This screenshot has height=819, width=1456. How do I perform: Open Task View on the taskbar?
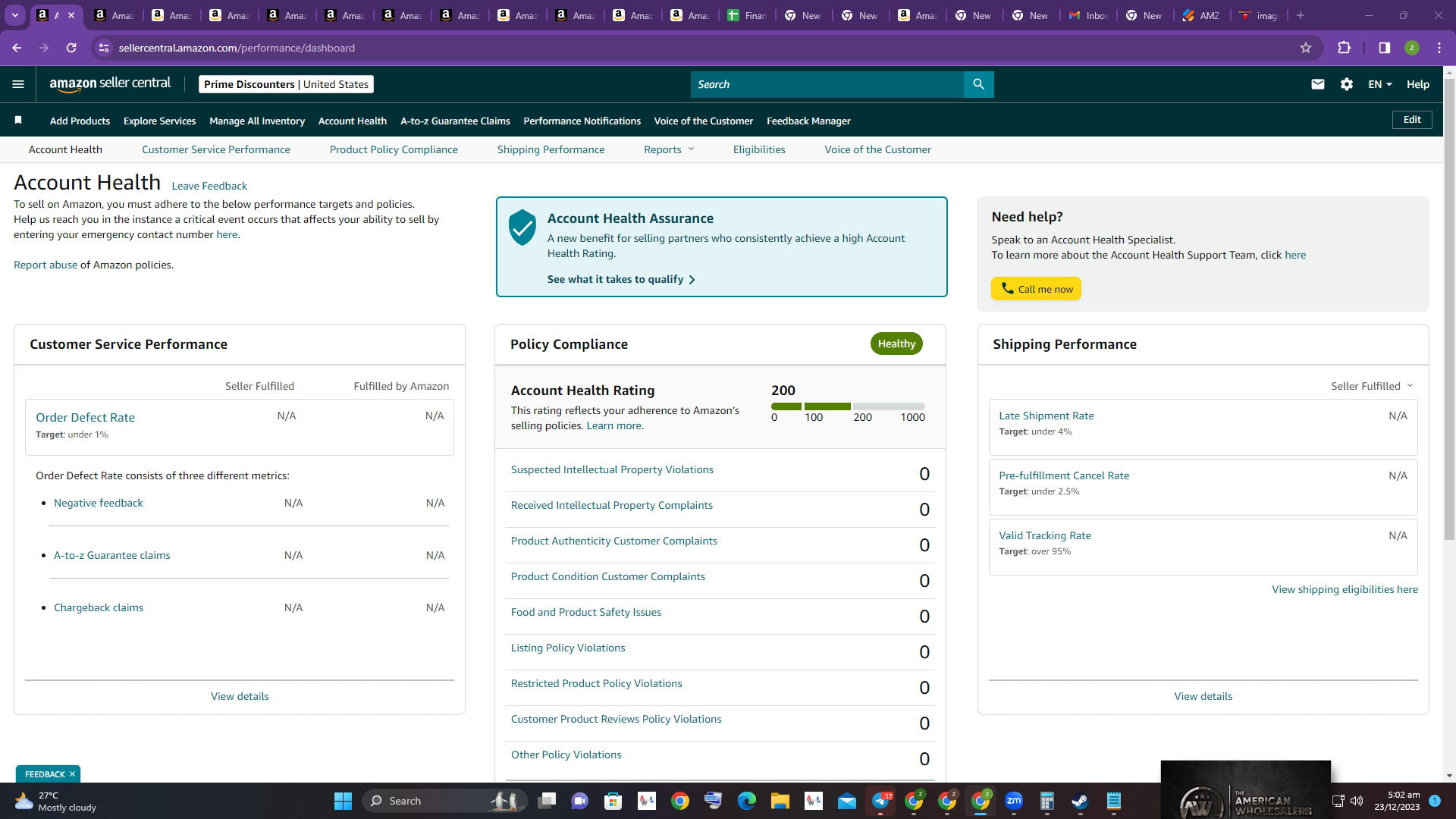point(547,801)
